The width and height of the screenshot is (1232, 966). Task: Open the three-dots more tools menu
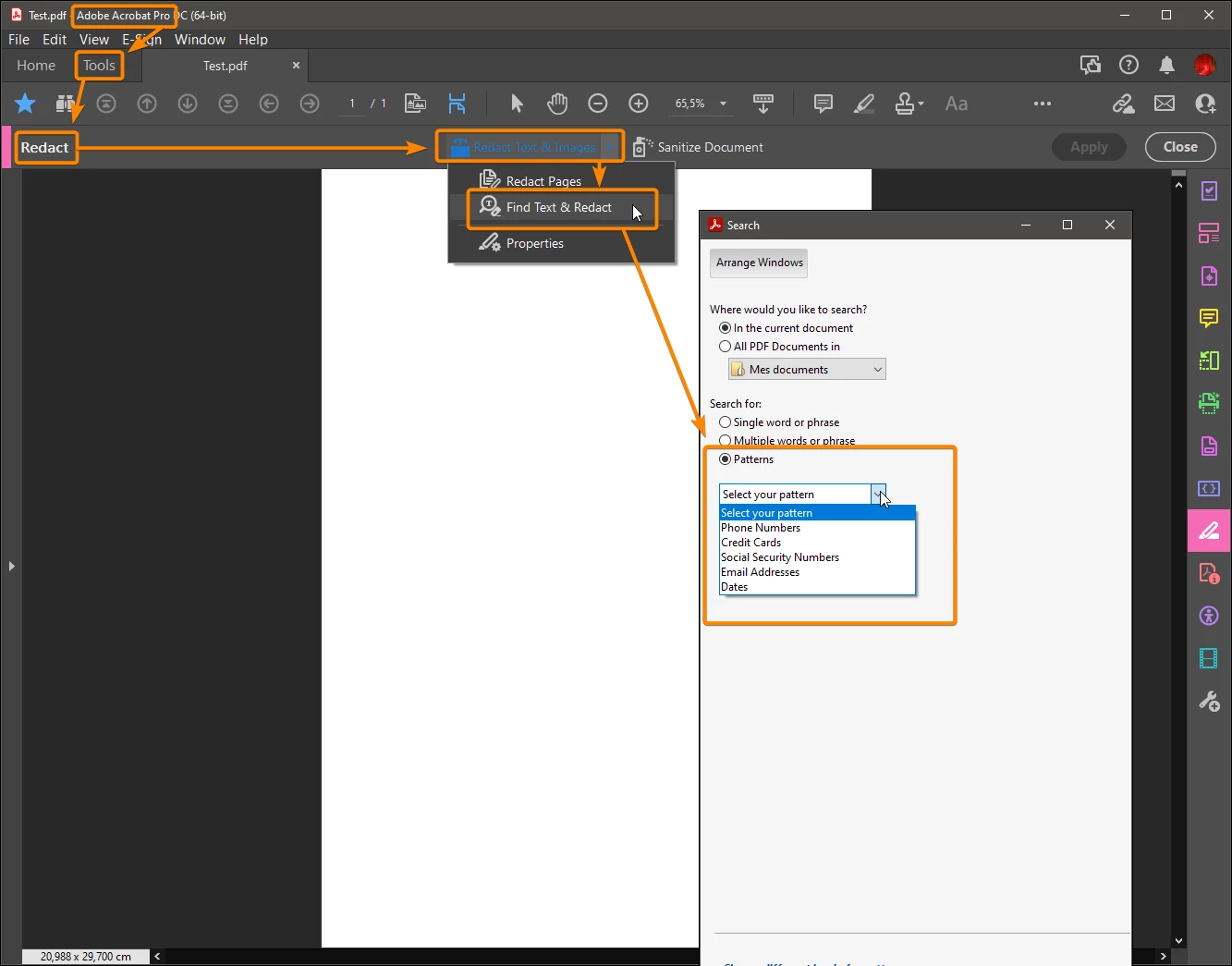pos(1043,104)
